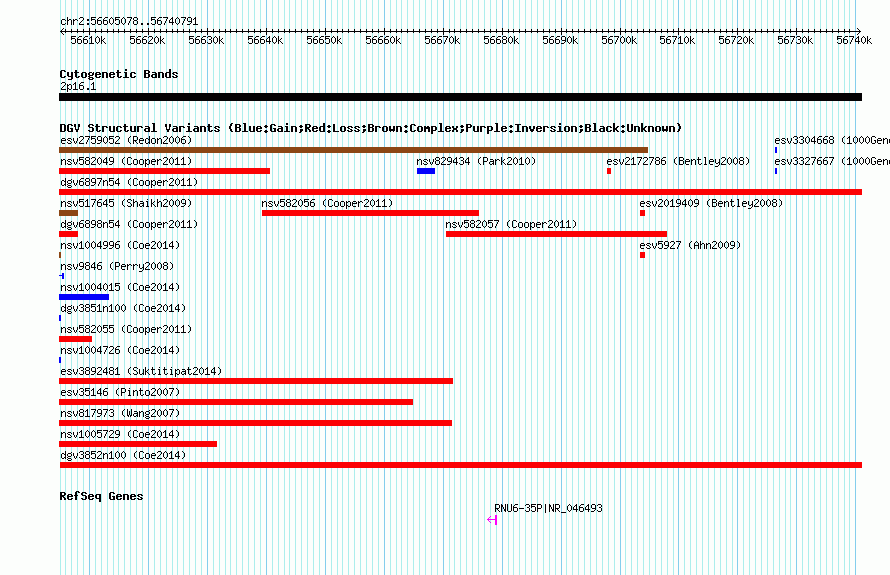This screenshot has width=890, height=575.
Task: Click the nsv1004015 blue gain bar
Action: click(84, 297)
